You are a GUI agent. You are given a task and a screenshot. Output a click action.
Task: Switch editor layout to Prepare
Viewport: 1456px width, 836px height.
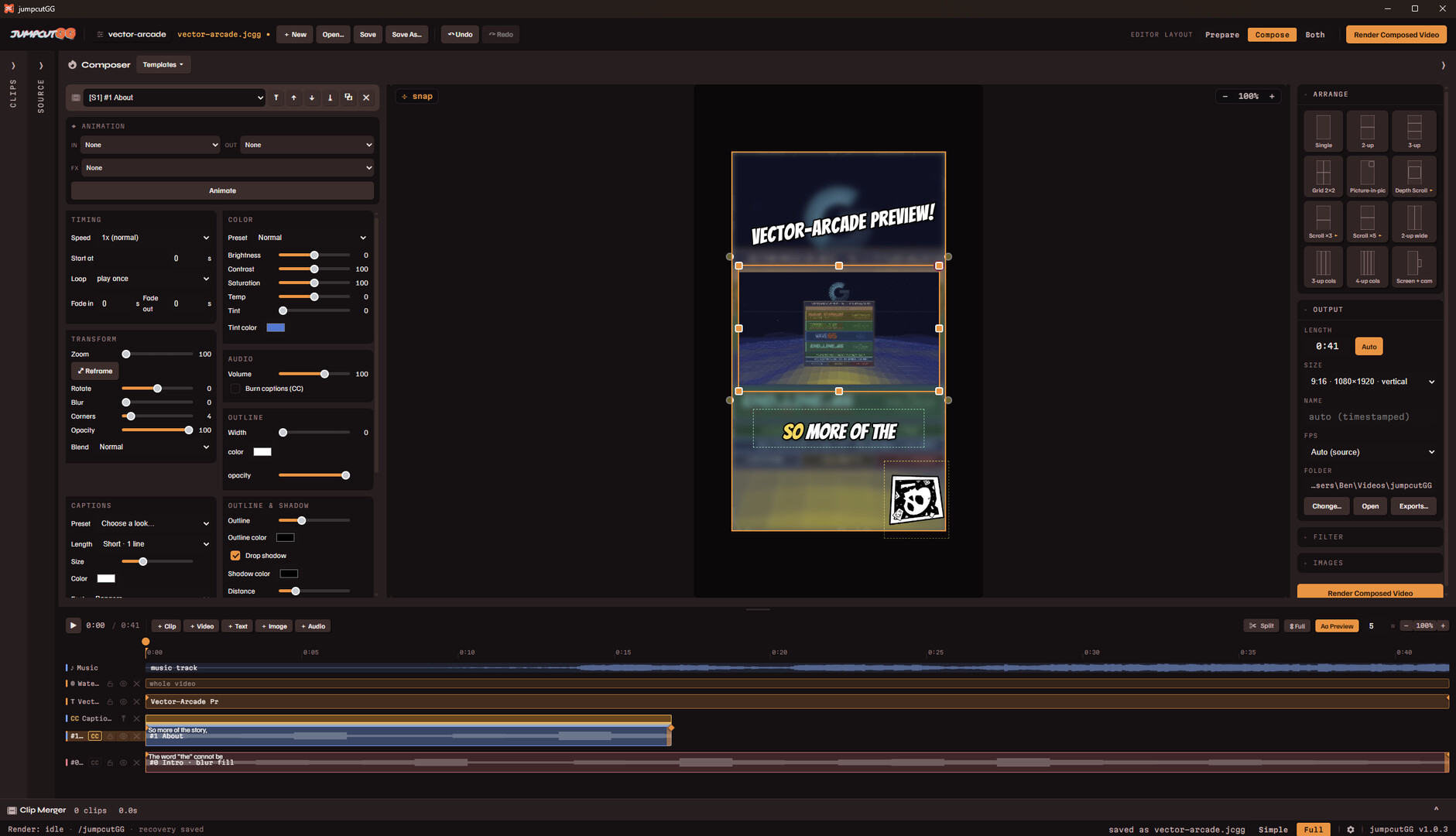[x=1222, y=35]
